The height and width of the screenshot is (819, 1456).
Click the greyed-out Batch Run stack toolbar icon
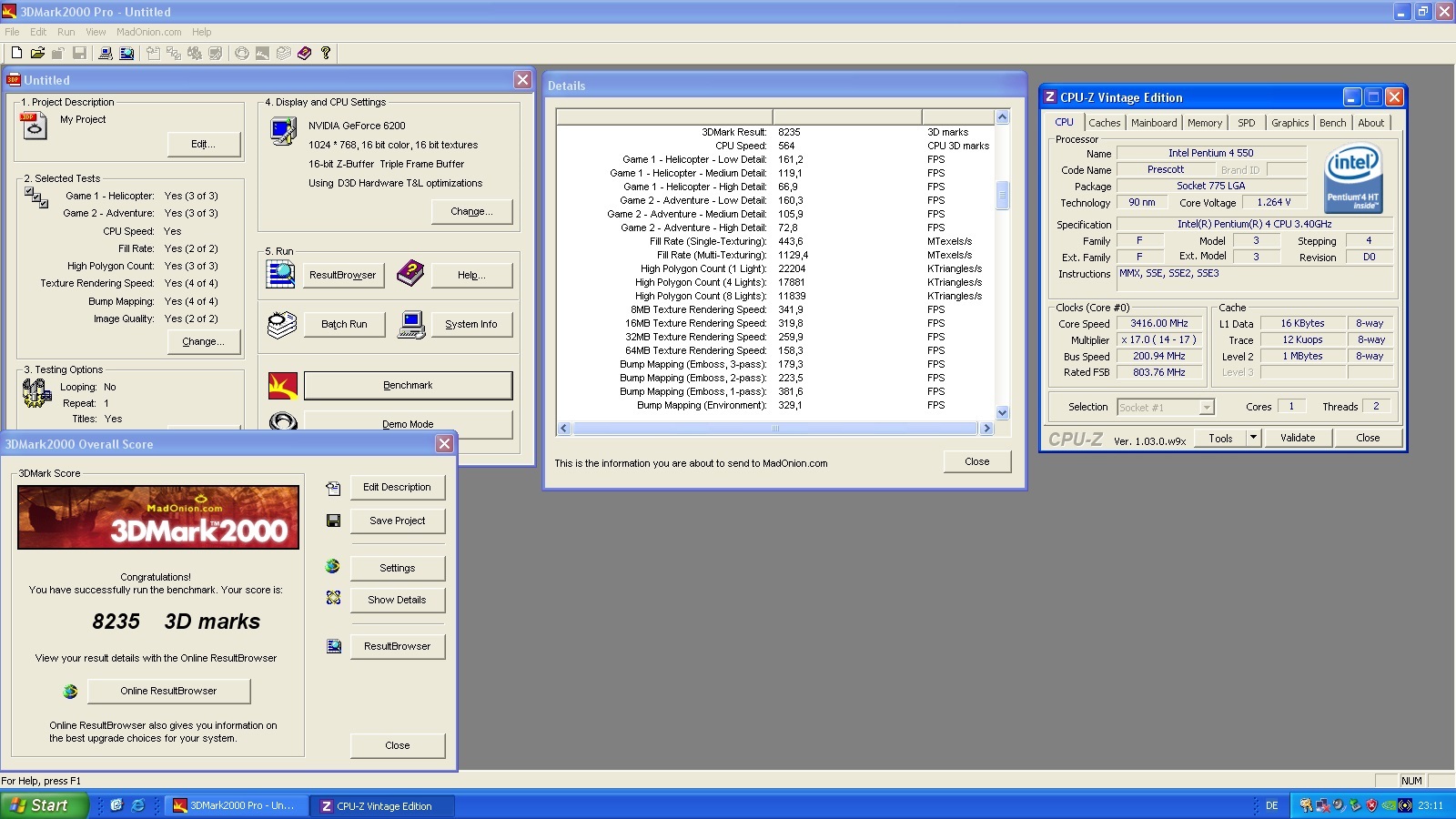(283, 53)
